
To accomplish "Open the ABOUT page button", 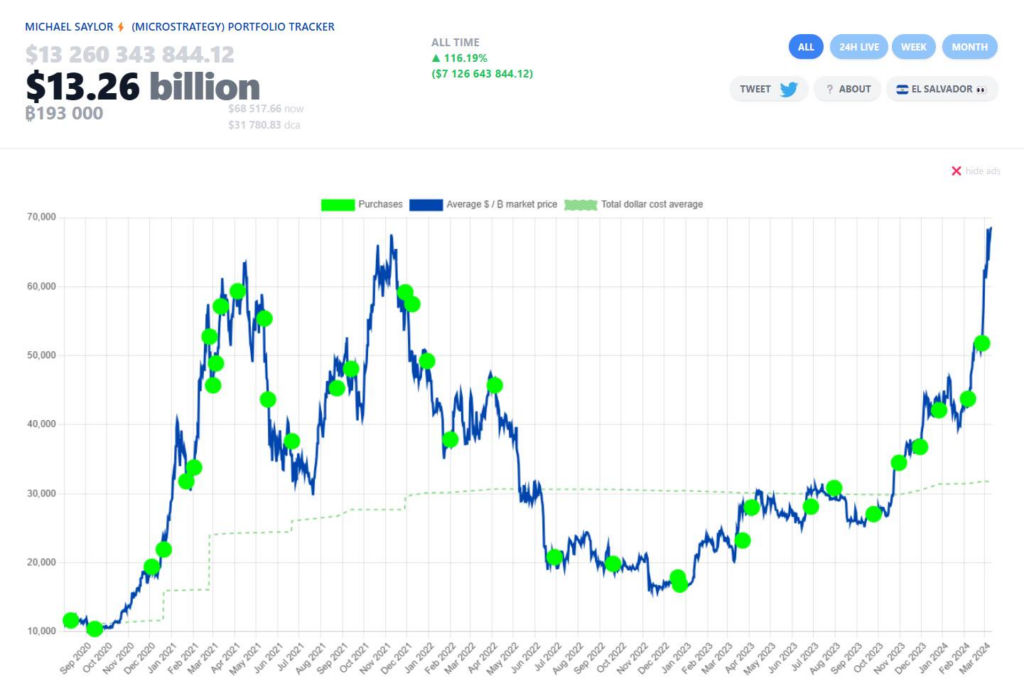I will [x=847, y=89].
